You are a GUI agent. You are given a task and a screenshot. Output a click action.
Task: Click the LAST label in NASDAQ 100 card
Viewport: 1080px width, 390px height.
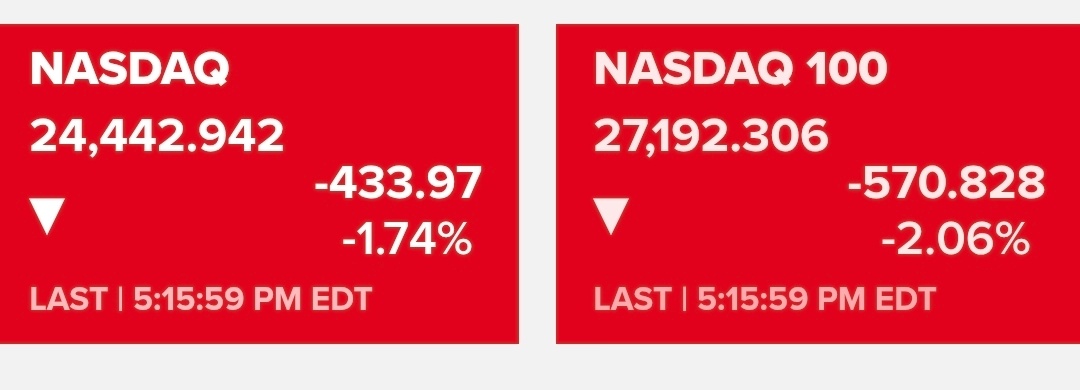pos(632,299)
